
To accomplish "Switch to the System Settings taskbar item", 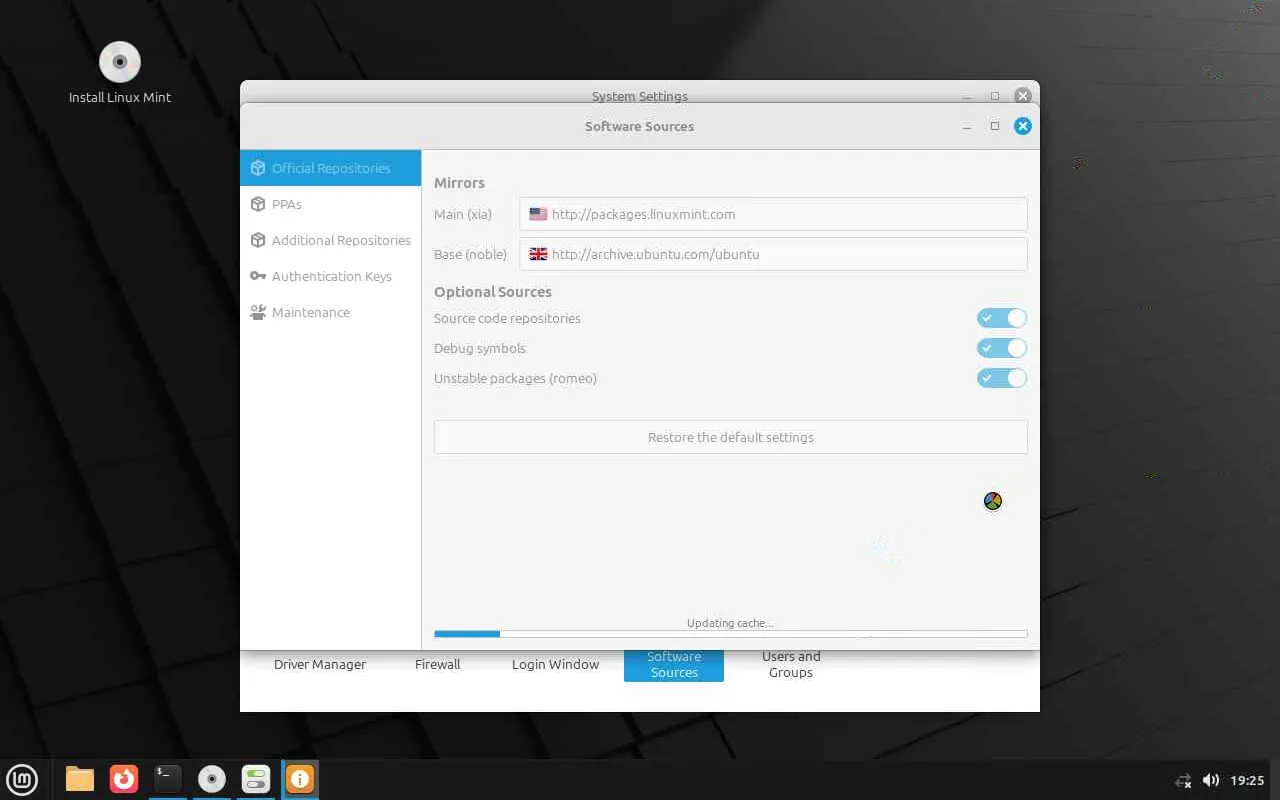I will [256, 779].
